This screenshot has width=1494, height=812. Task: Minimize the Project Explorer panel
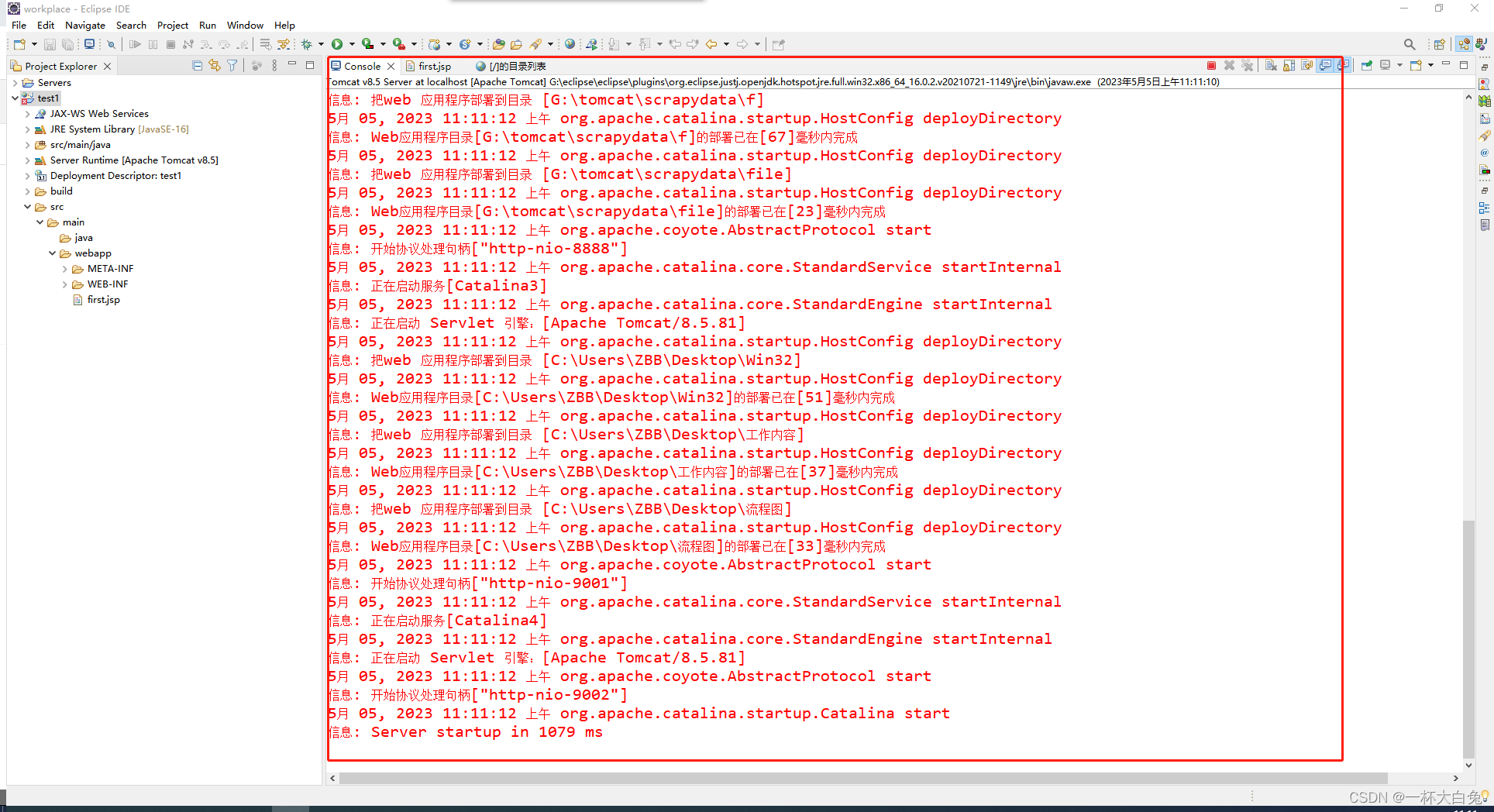click(x=292, y=65)
